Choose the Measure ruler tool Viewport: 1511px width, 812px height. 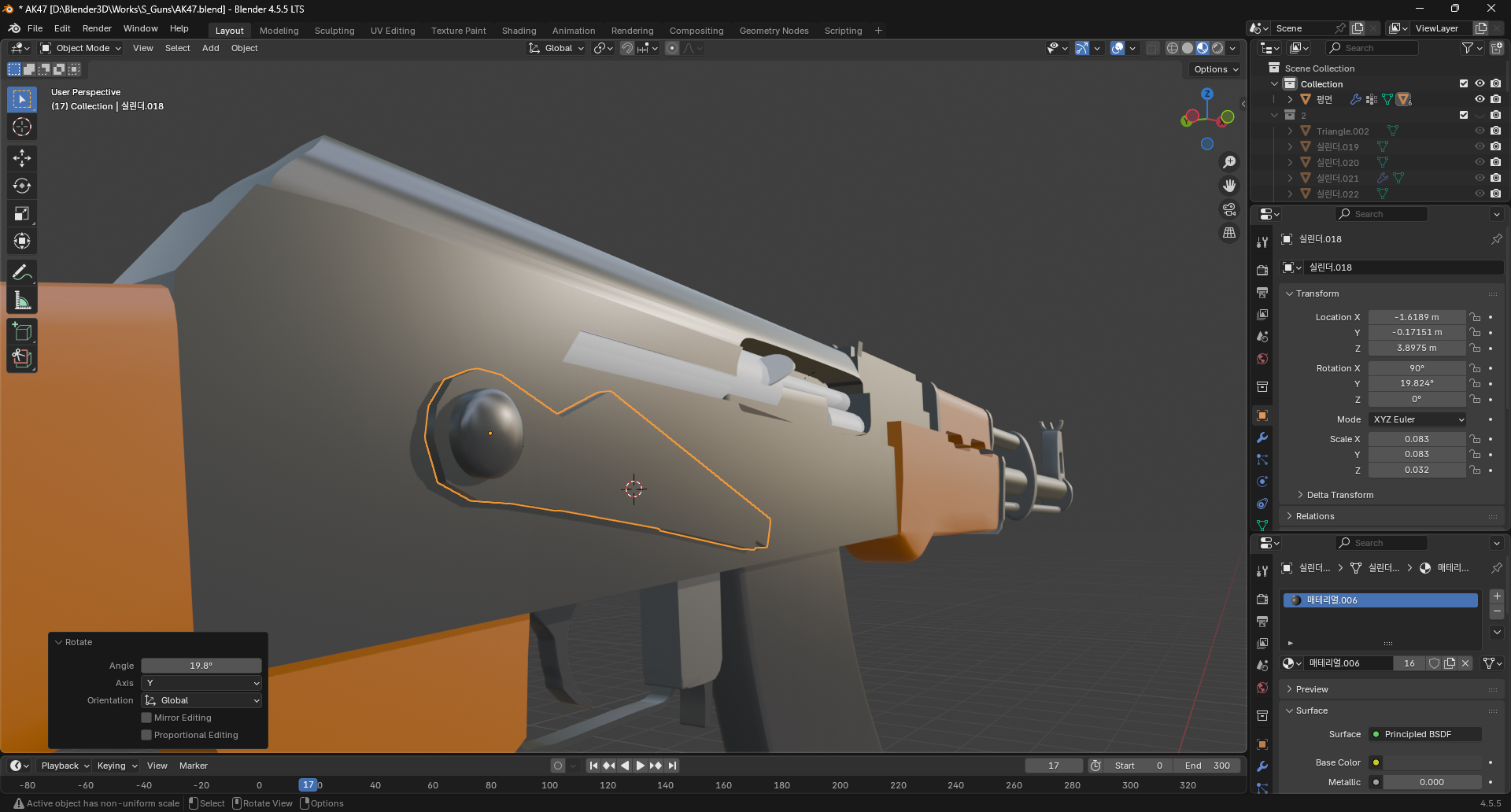22,301
